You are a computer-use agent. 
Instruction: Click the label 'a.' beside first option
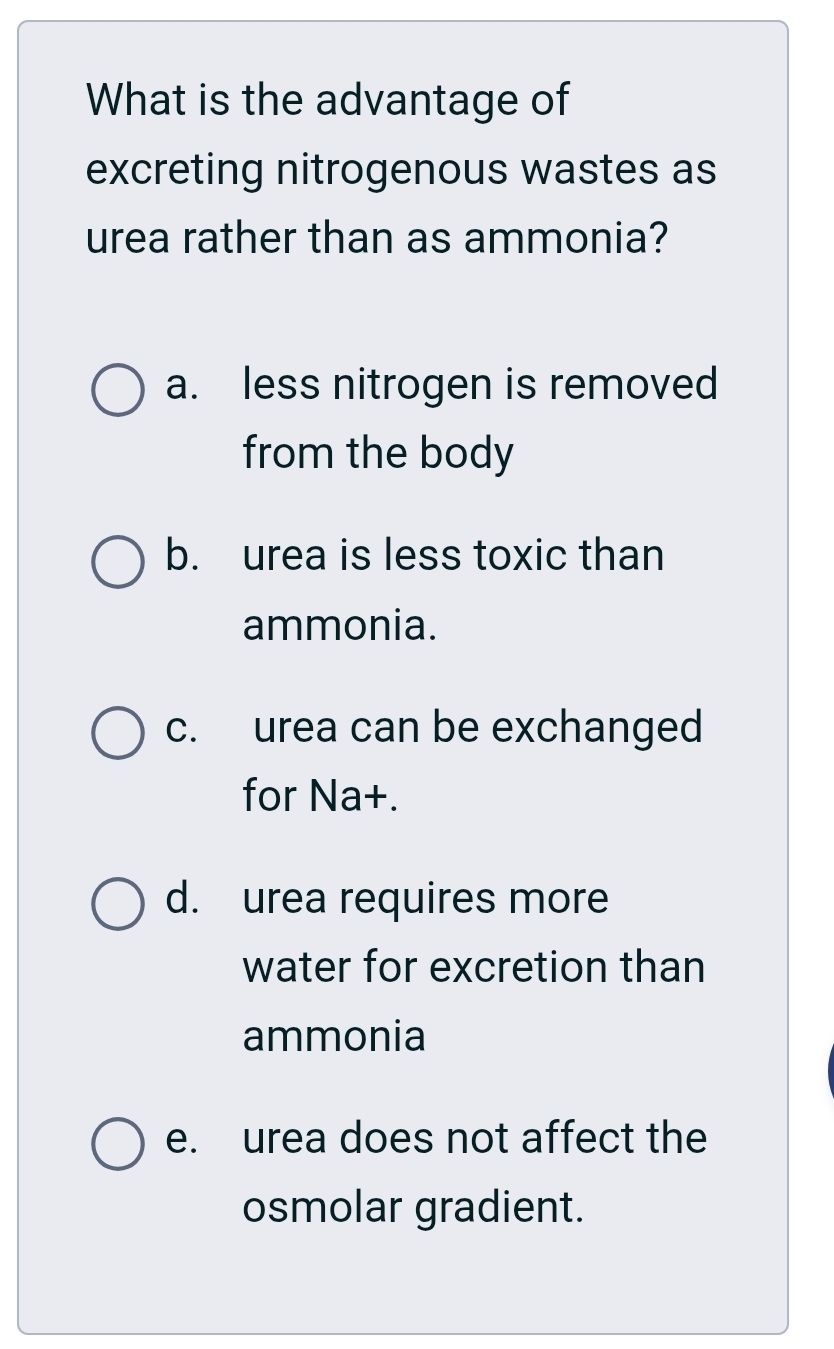[x=182, y=385]
